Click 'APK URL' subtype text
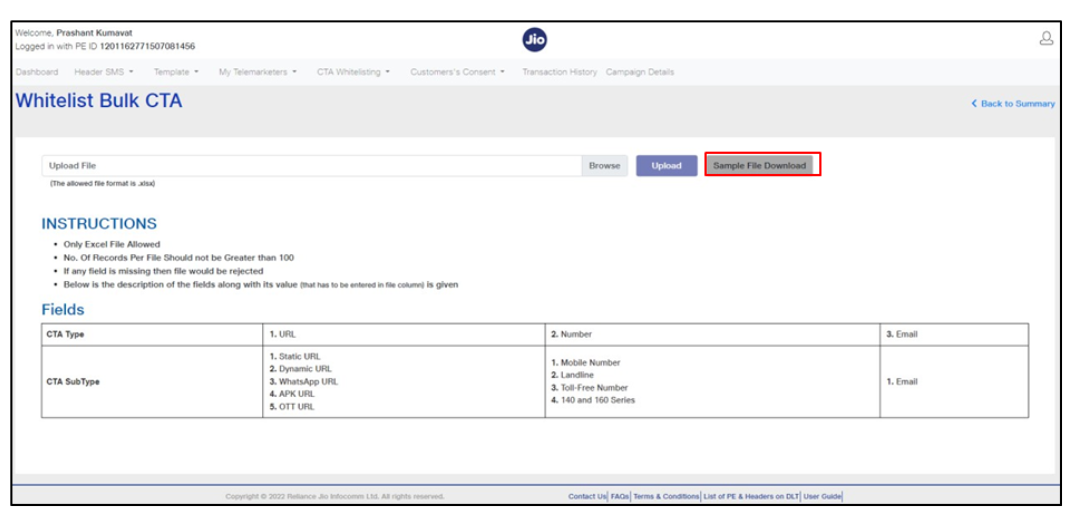This screenshot has width=1074, height=511. [297, 394]
